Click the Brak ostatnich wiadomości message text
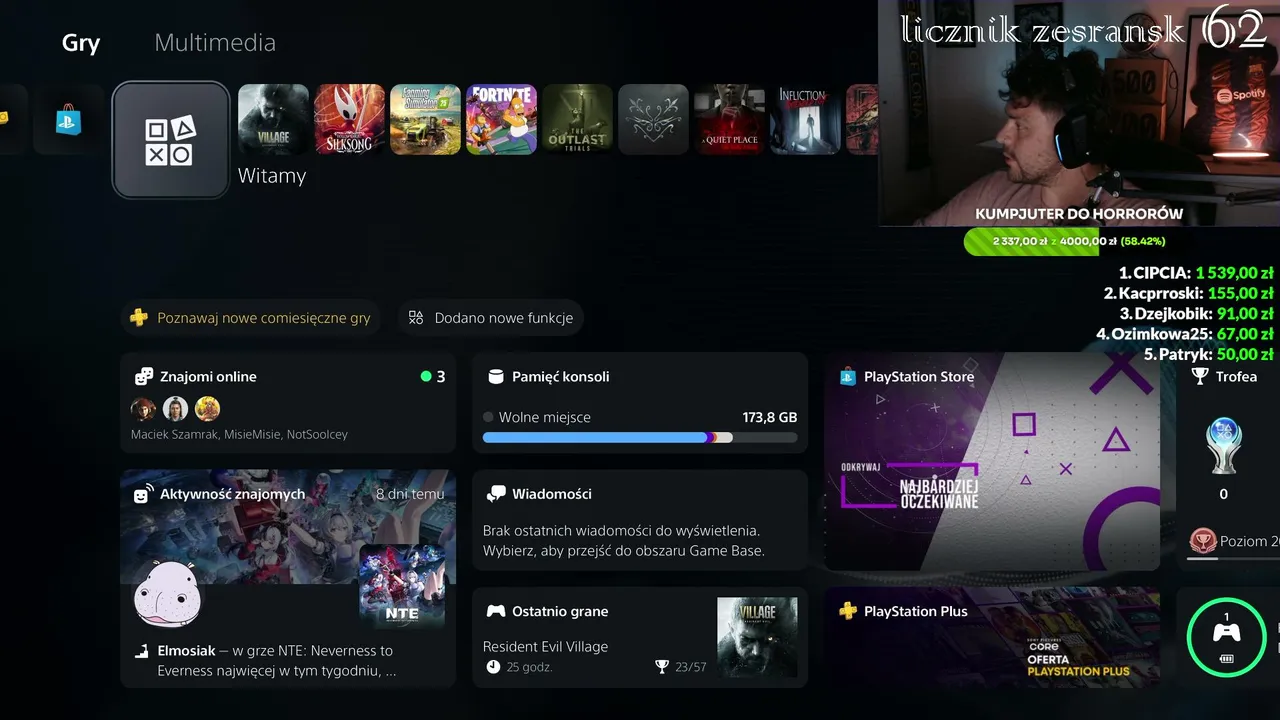The height and width of the screenshot is (720, 1280). click(x=624, y=541)
